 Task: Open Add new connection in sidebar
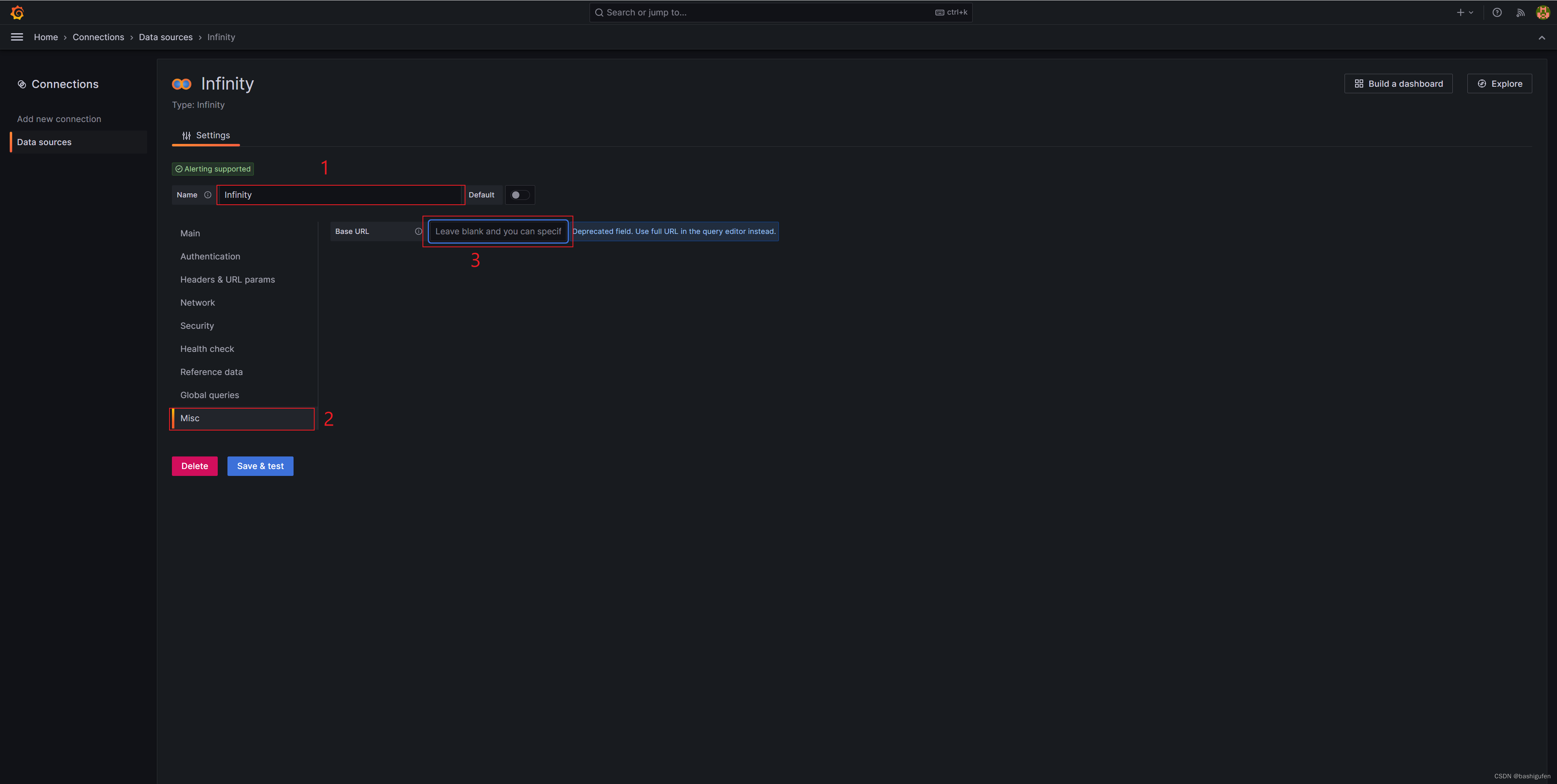(59, 119)
